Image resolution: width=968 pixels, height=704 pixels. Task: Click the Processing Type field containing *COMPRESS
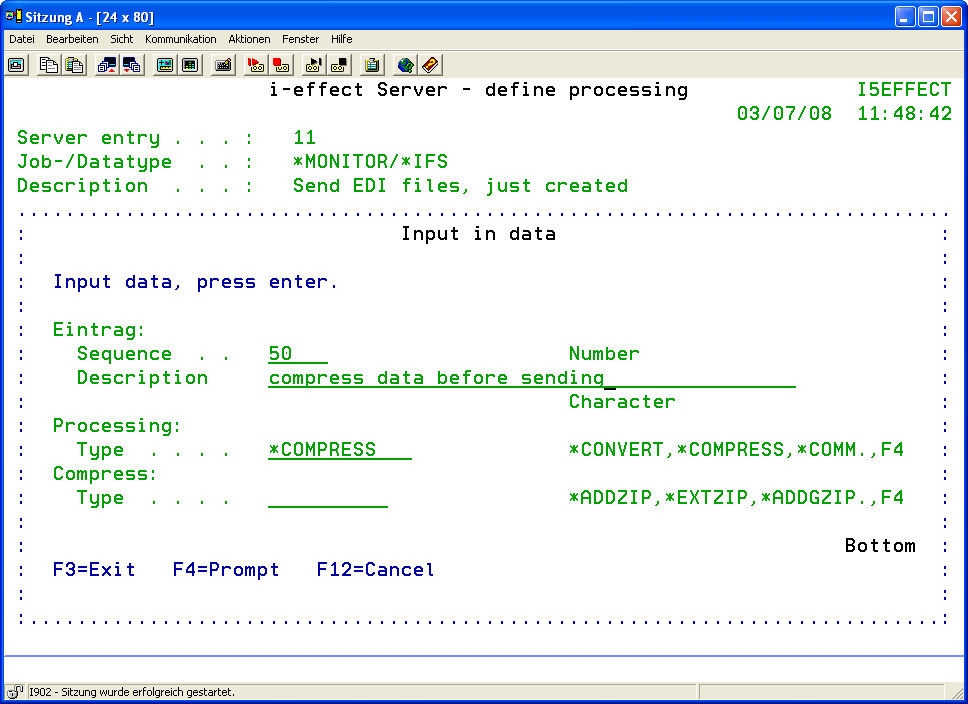point(339,450)
